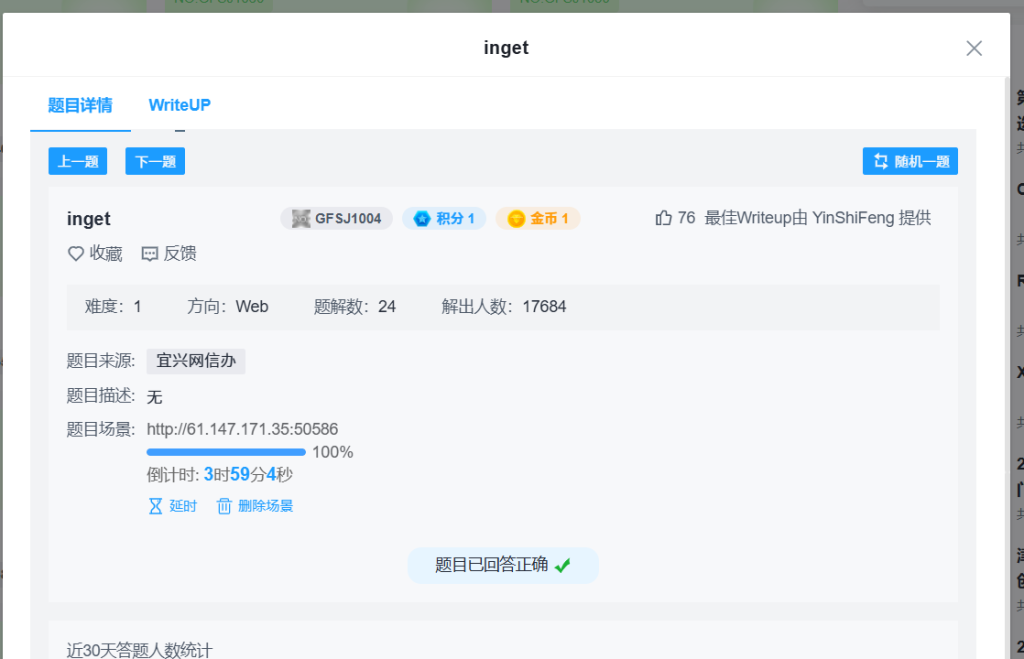Viewport: 1024px width, 659px height.
Task: Select the 题目详情 tab
Action: click(80, 105)
